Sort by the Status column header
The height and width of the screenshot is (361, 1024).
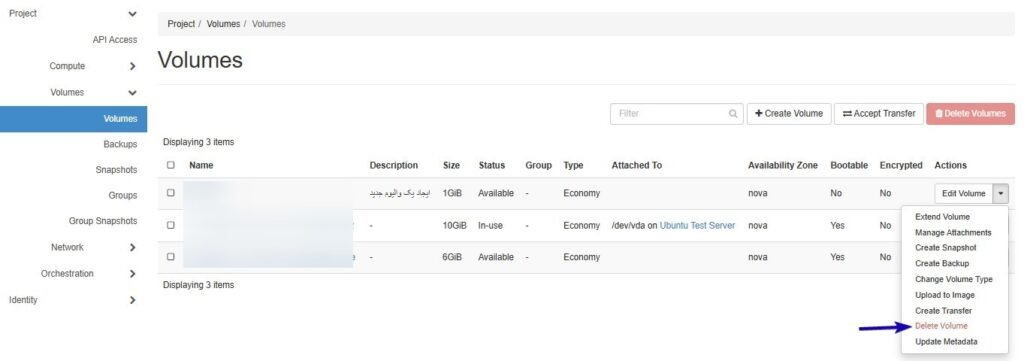[492, 165]
